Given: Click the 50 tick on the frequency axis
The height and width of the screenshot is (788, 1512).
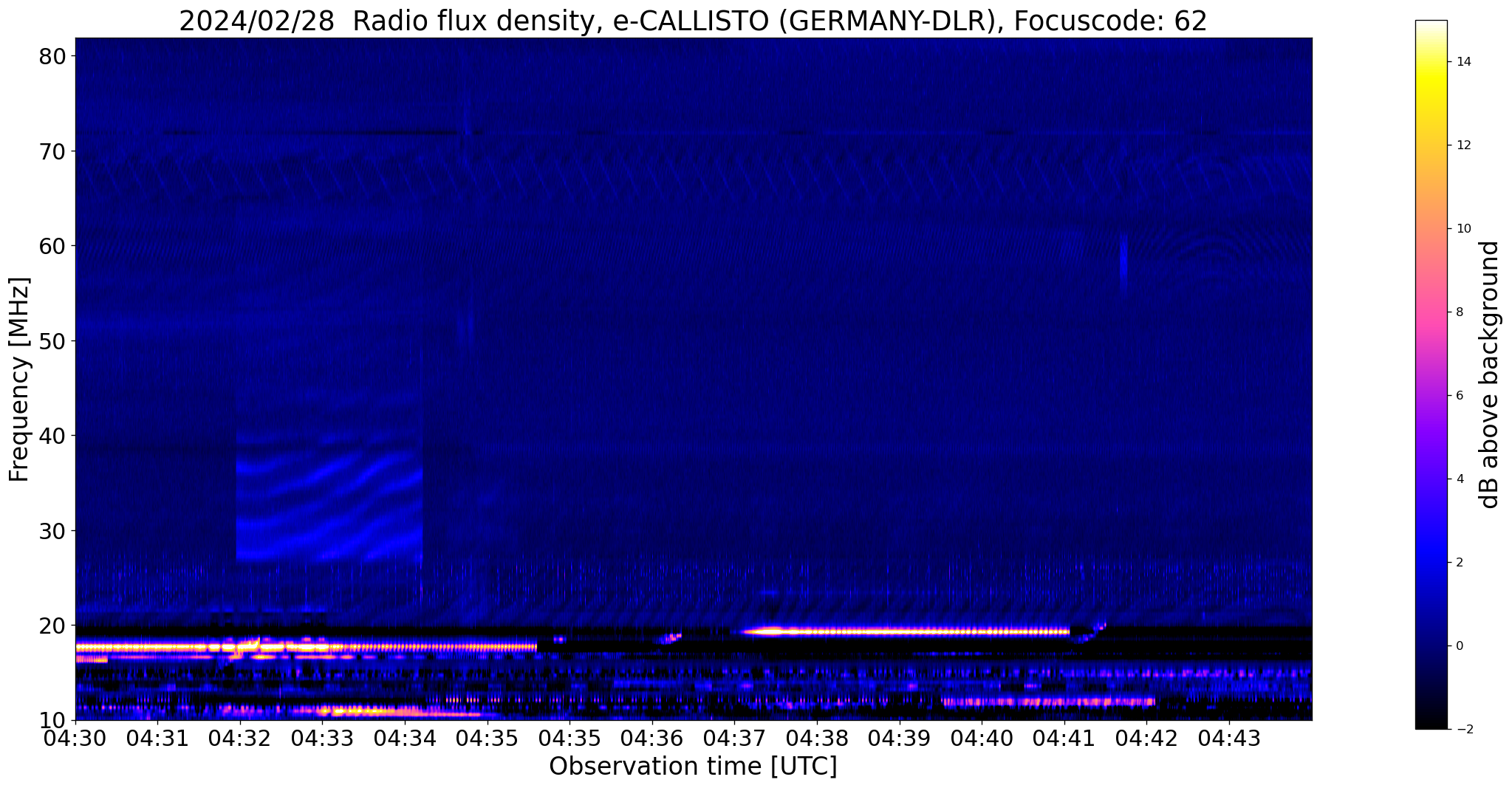Looking at the screenshot, I should [53, 341].
